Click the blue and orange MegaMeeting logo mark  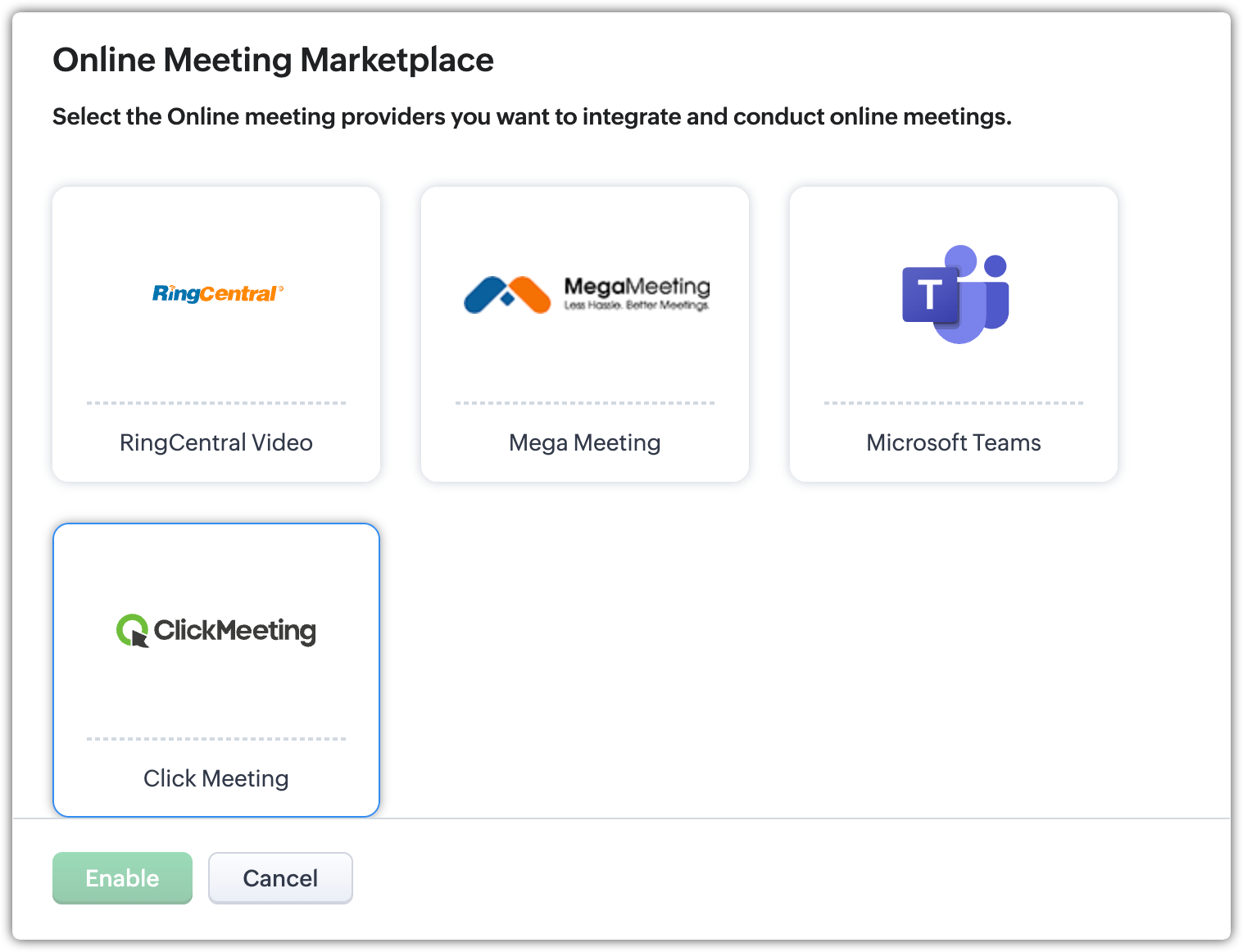(x=506, y=295)
